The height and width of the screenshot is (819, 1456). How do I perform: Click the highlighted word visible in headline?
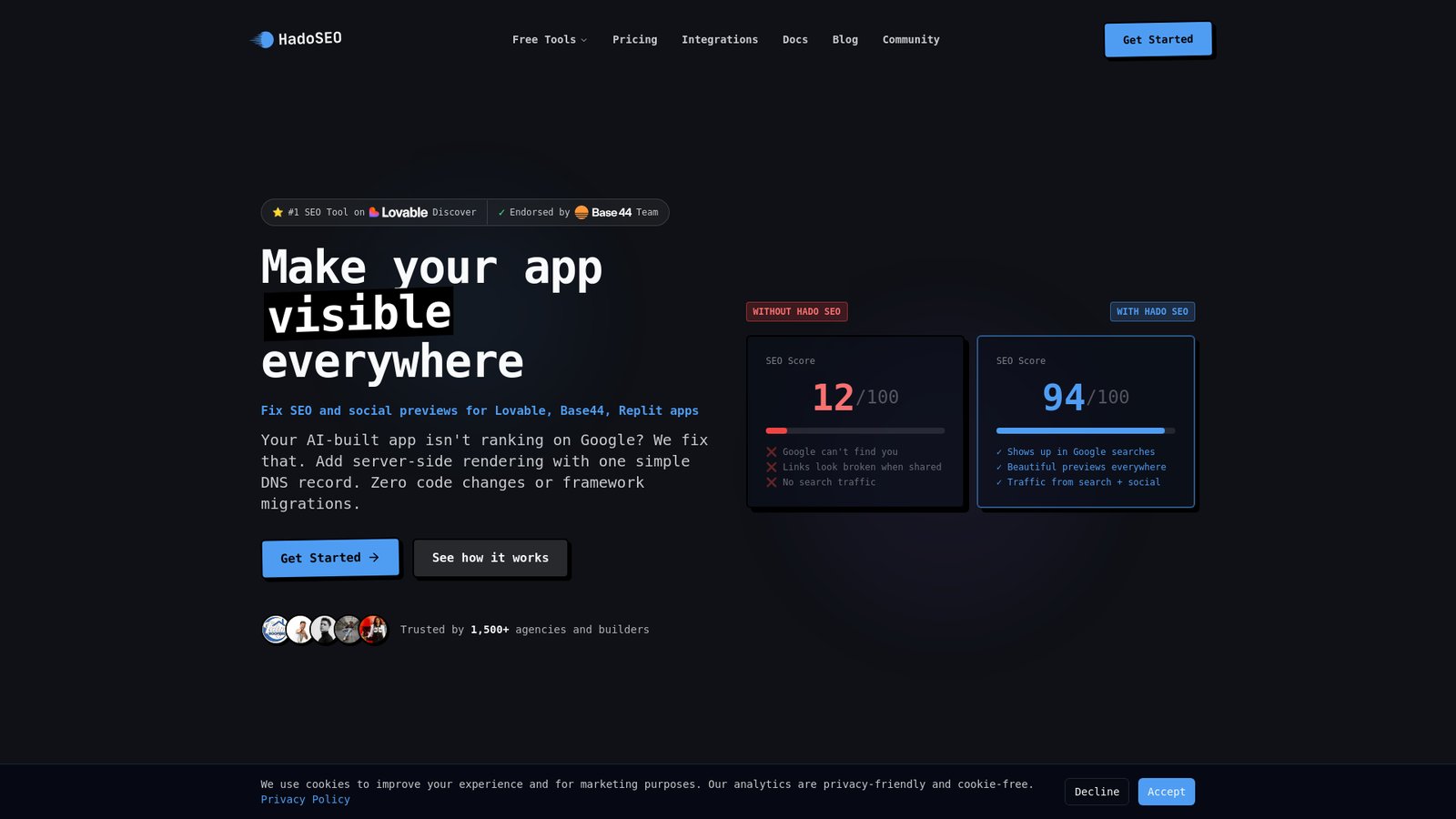pyautogui.click(x=359, y=314)
